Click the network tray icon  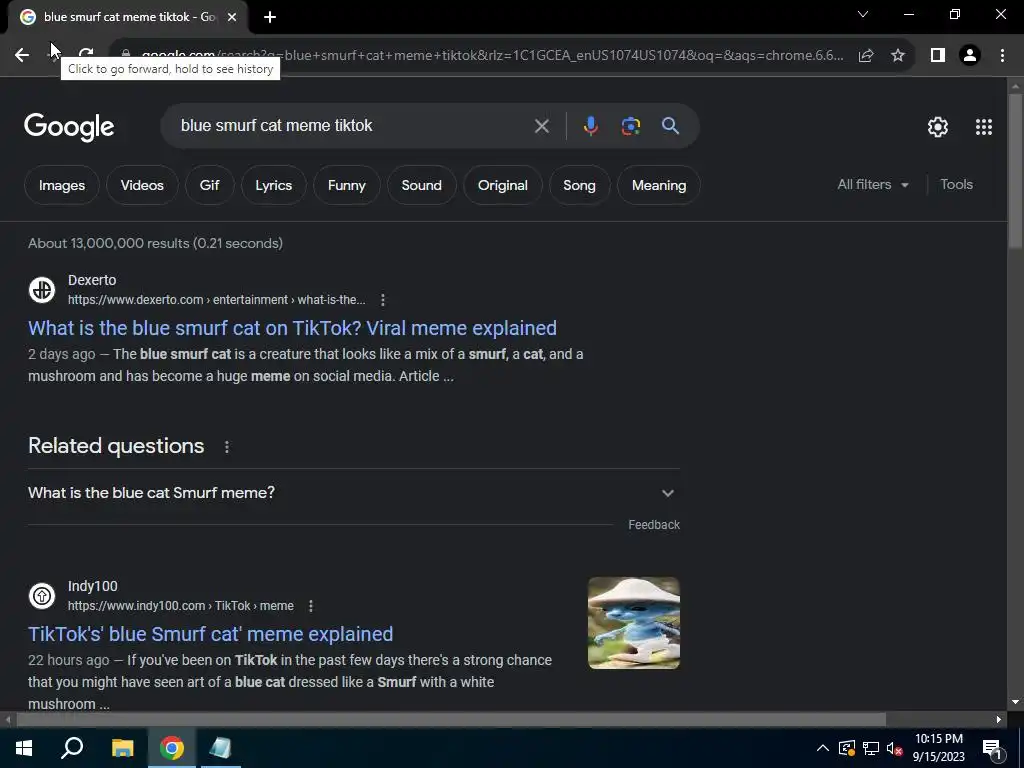pos(871,748)
